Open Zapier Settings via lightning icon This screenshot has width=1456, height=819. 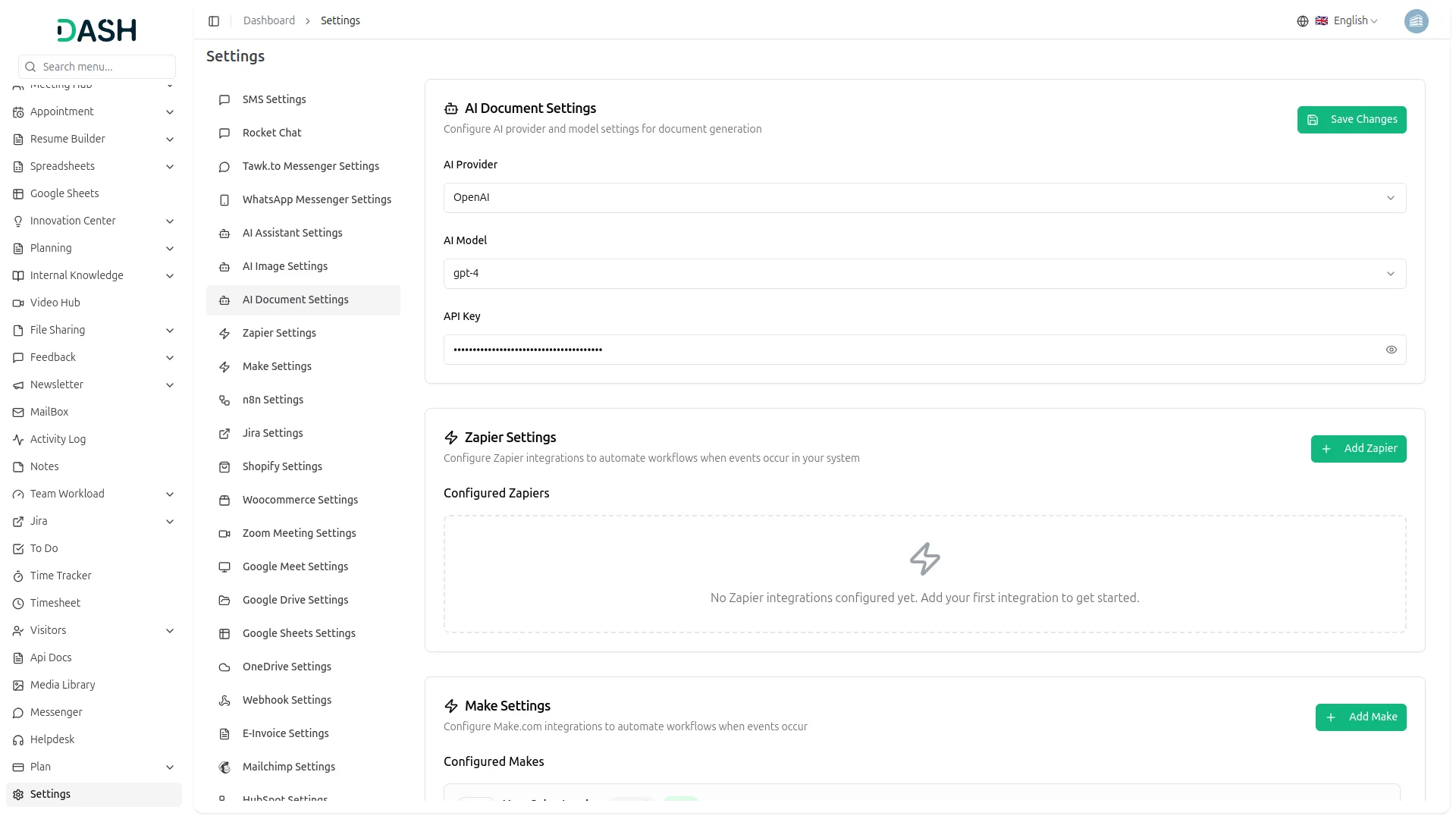(x=223, y=334)
